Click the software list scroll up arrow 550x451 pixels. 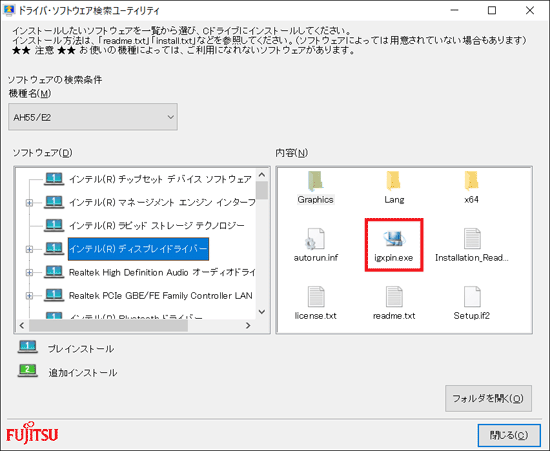[x=262, y=174]
